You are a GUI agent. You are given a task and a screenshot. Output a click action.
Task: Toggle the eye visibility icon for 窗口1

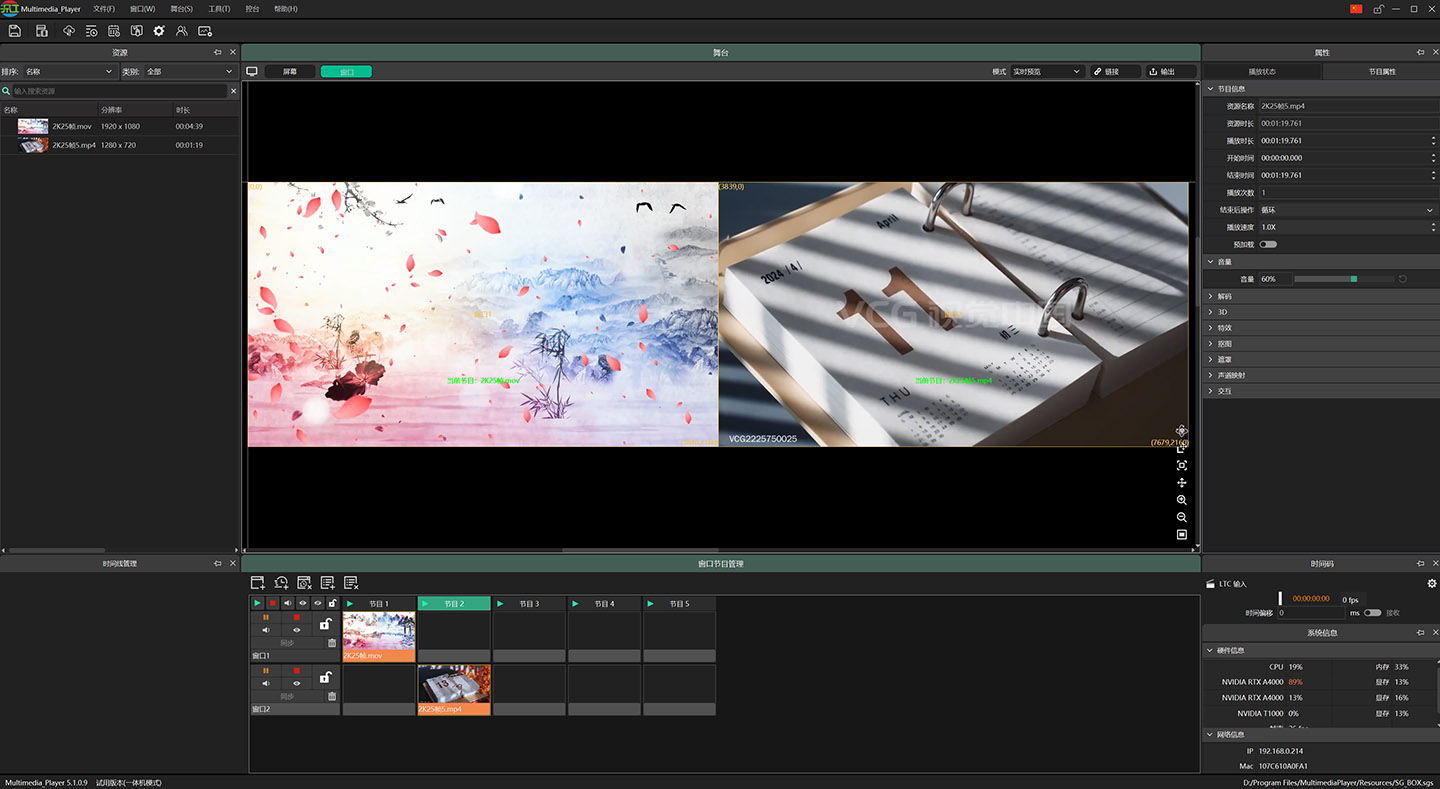297,630
